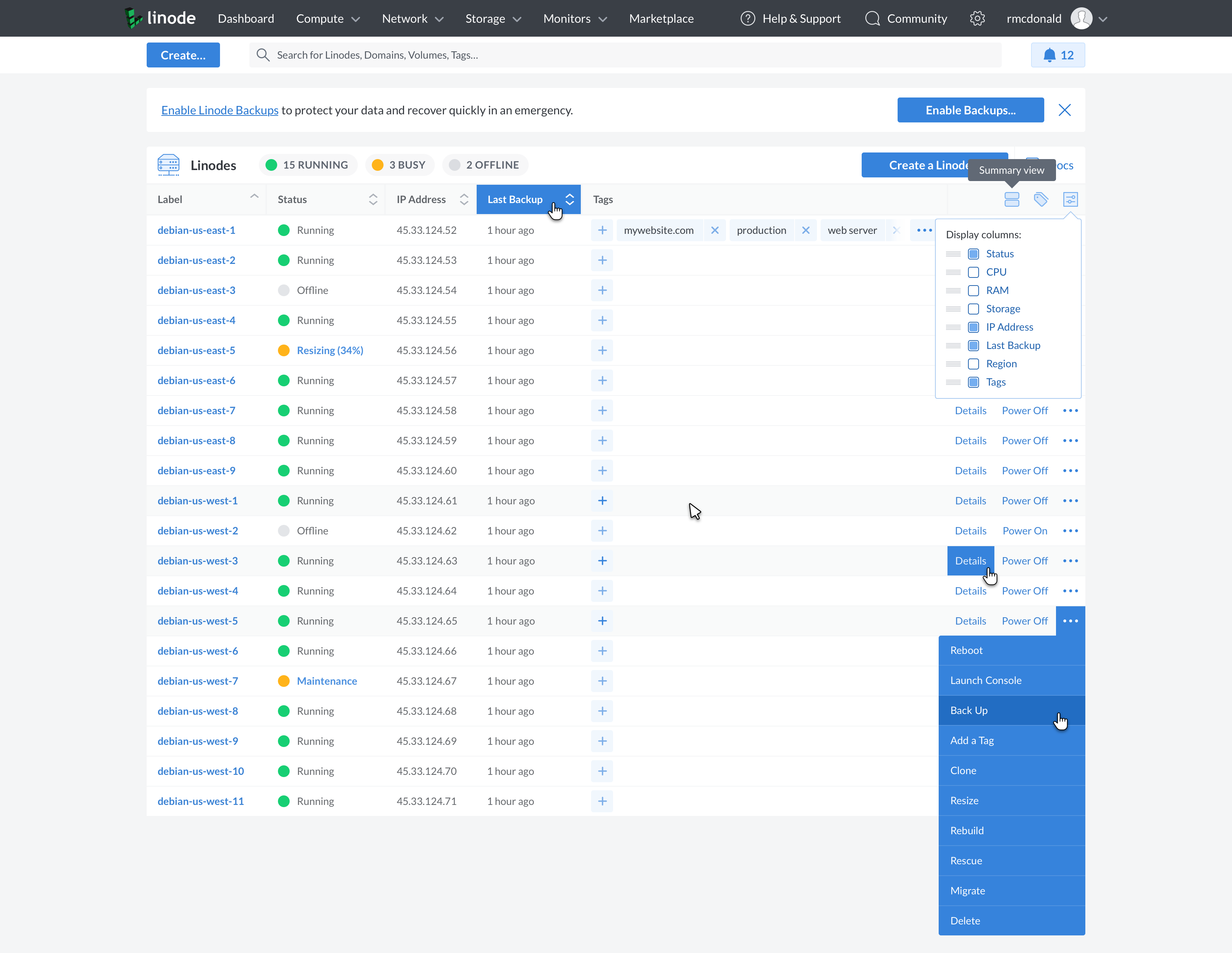
Task: Open Marketplace nav item
Action: pos(661,19)
